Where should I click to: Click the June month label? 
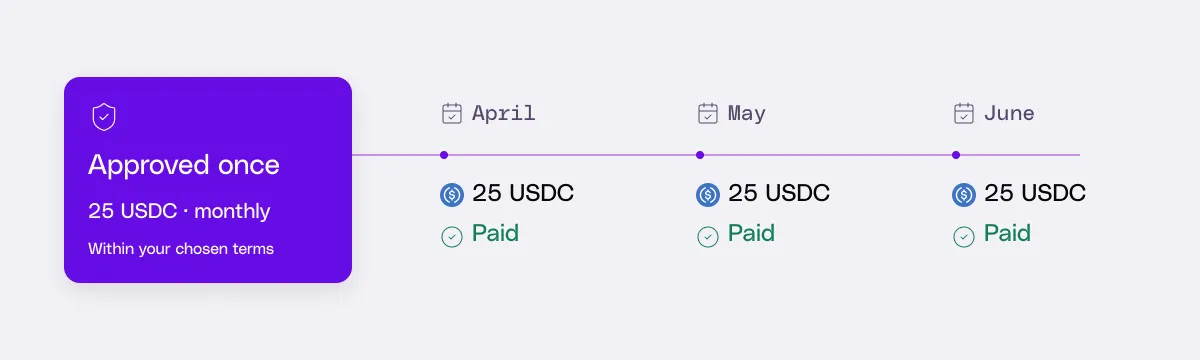pyautogui.click(x=1009, y=113)
